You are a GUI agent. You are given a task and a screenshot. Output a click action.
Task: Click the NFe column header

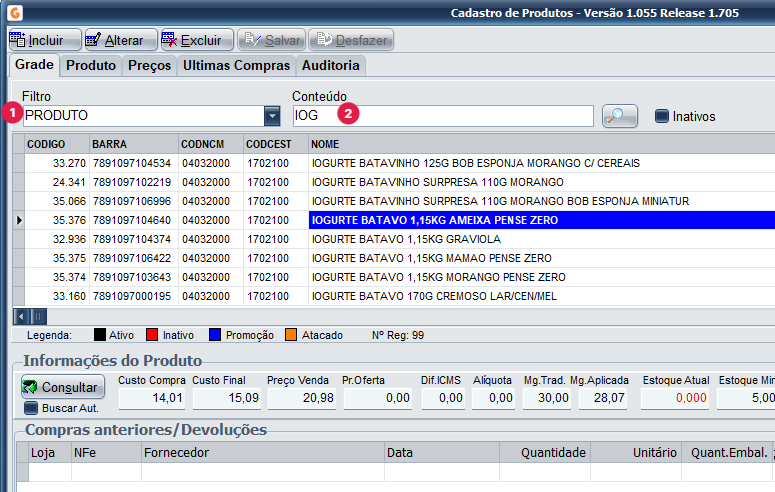tap(106, 453)
